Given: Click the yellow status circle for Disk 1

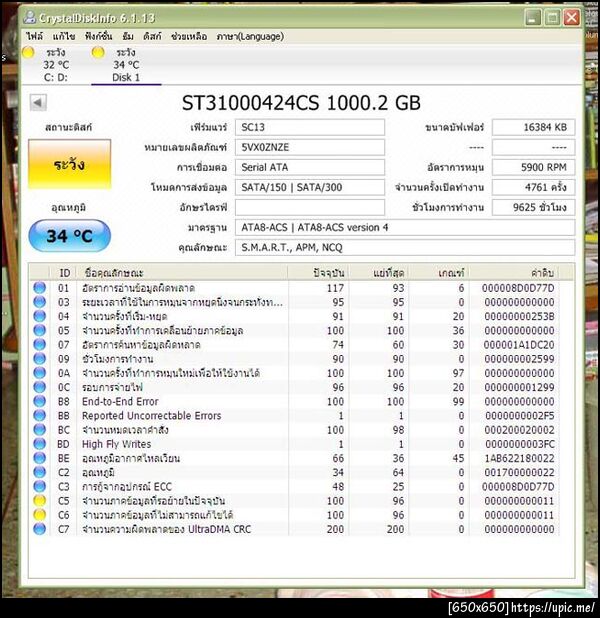Looking at the screenshot, I should click(98, 52).
